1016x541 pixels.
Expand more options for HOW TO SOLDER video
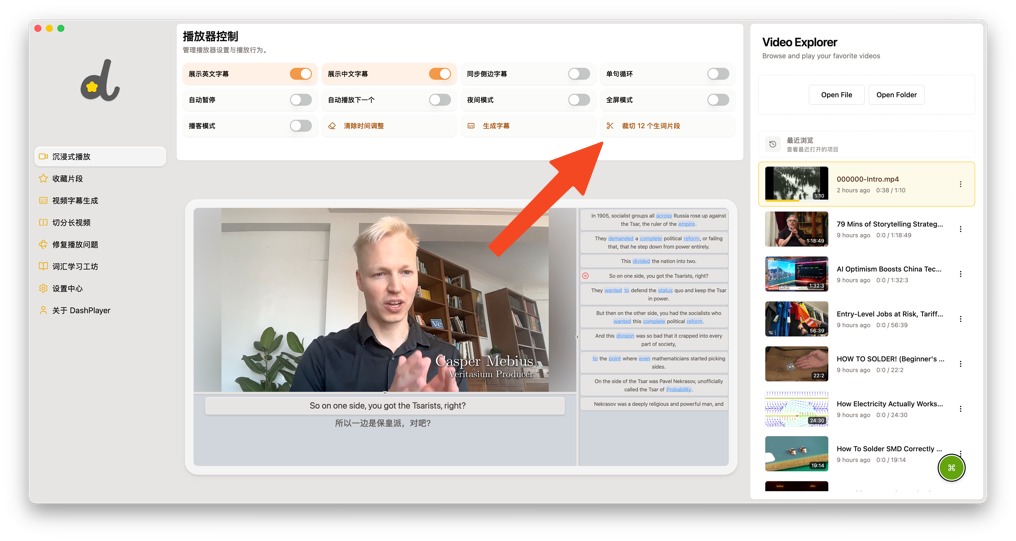click(960, 364)
